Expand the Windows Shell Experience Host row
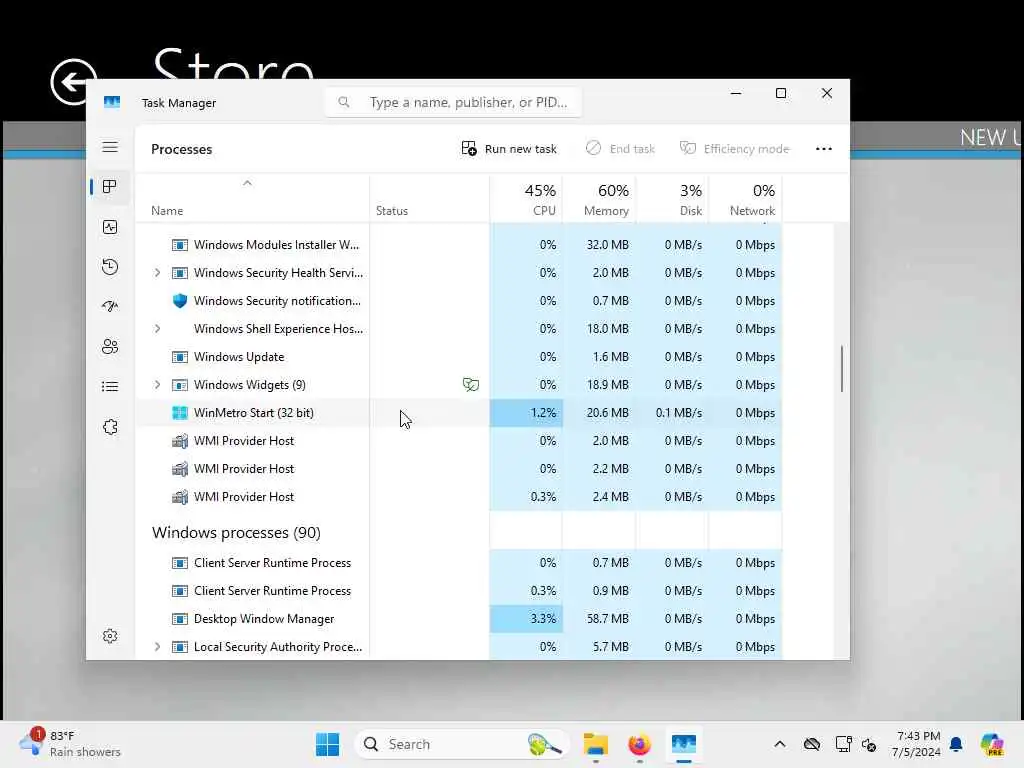The width and height of the screenshot is (1024, 768). point(157,328)
